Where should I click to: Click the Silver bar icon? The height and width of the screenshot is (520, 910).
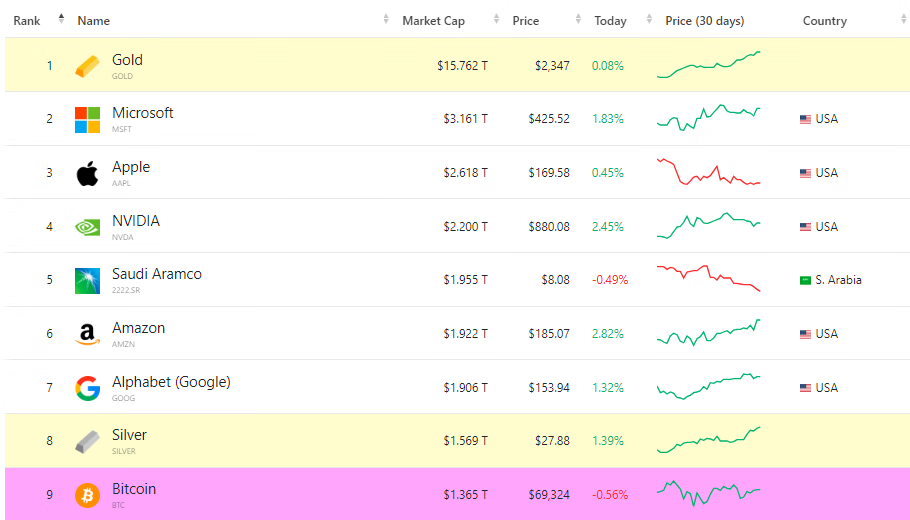pos(87,442)
